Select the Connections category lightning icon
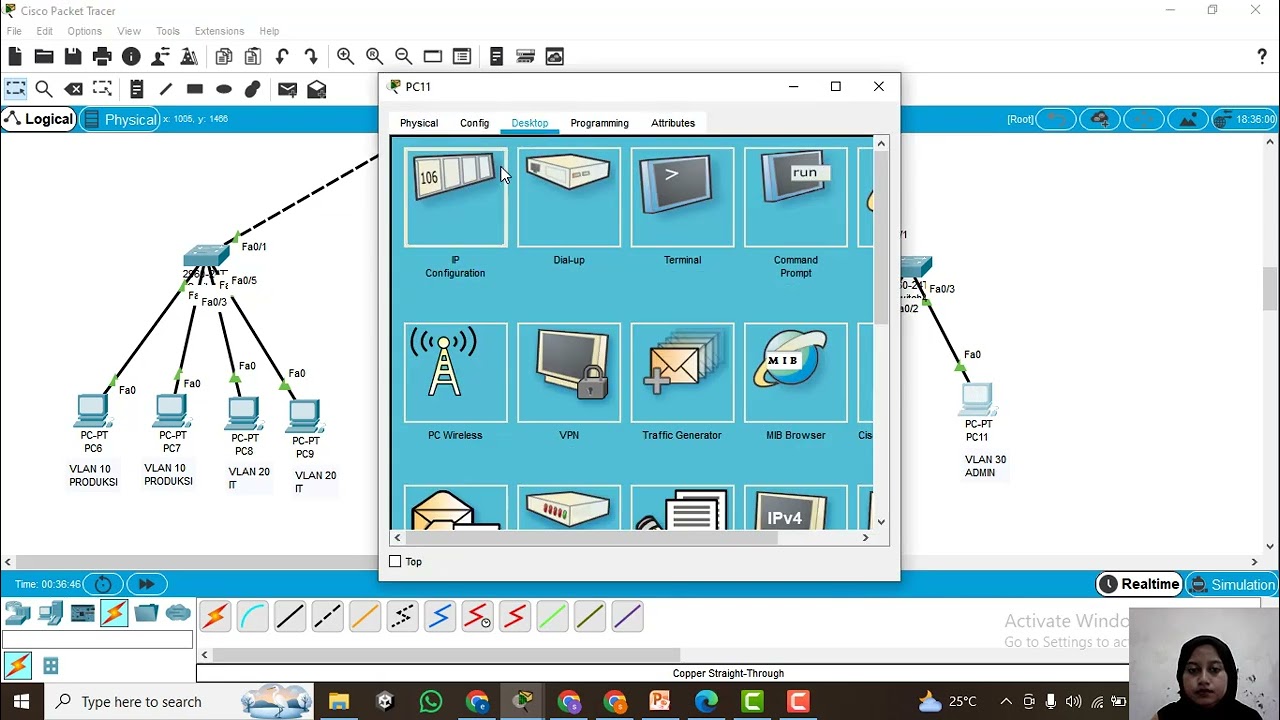This screenshot has width=1280, height=720. click(114, 613)
